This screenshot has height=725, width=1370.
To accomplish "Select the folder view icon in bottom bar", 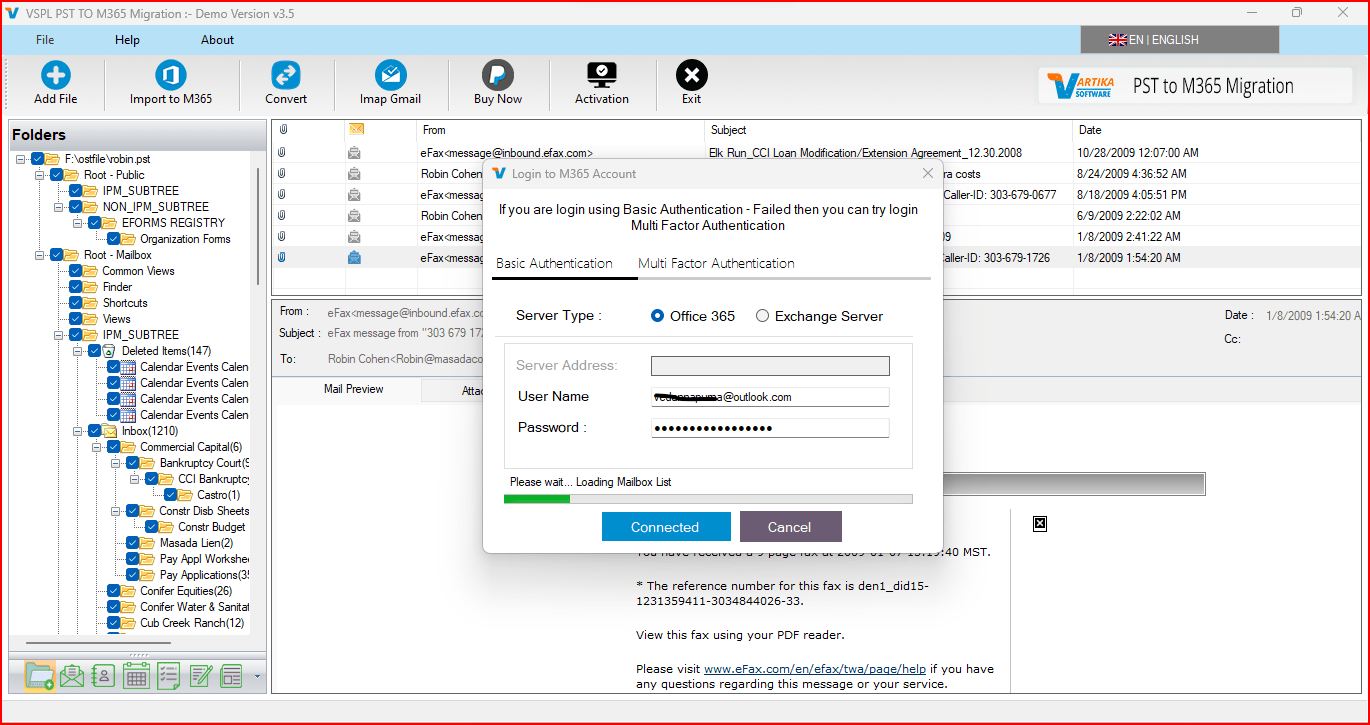I will pos(40,676).
